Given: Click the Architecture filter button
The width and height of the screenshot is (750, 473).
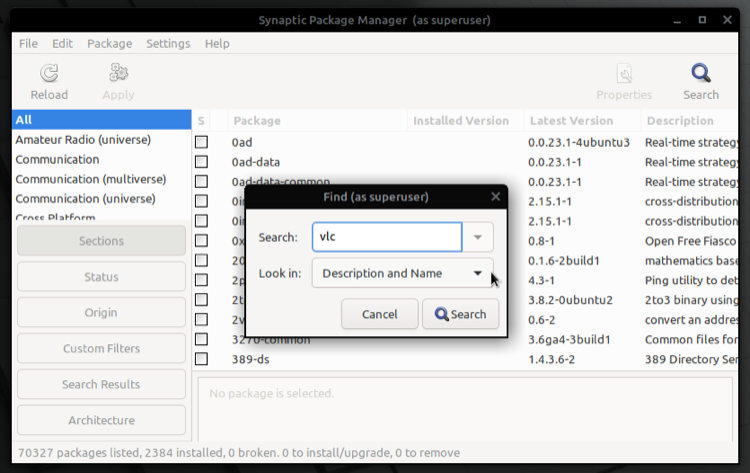Looking at the screenshot, I should tap(101, 420).
